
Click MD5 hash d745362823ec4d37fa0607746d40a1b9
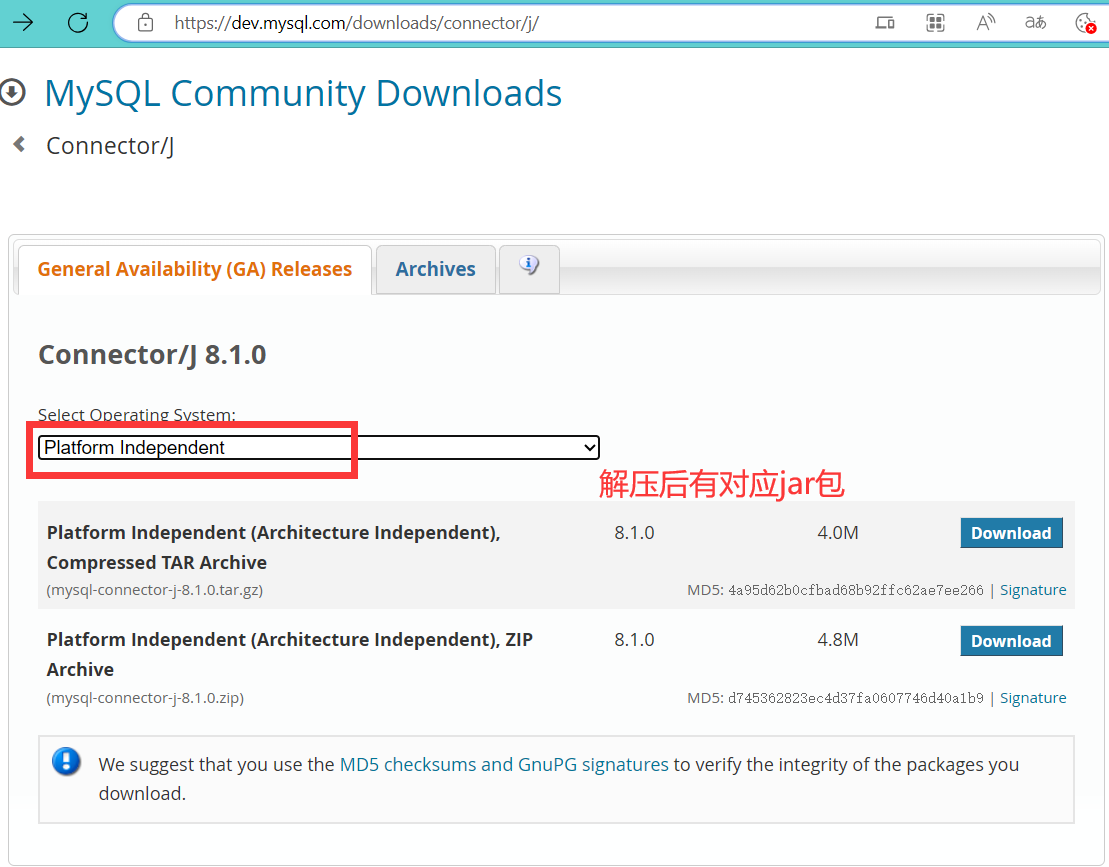pyautogui.click(x=856, y=698)
